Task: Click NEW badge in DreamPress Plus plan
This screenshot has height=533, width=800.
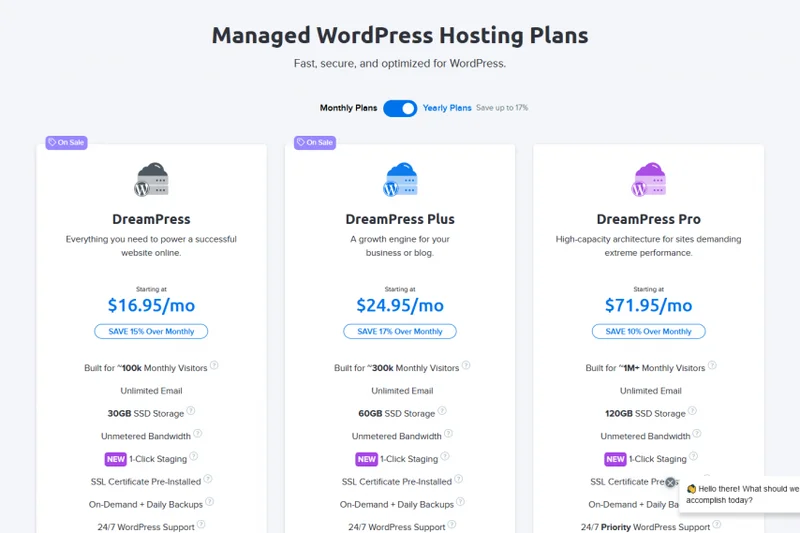Action: 367,459
